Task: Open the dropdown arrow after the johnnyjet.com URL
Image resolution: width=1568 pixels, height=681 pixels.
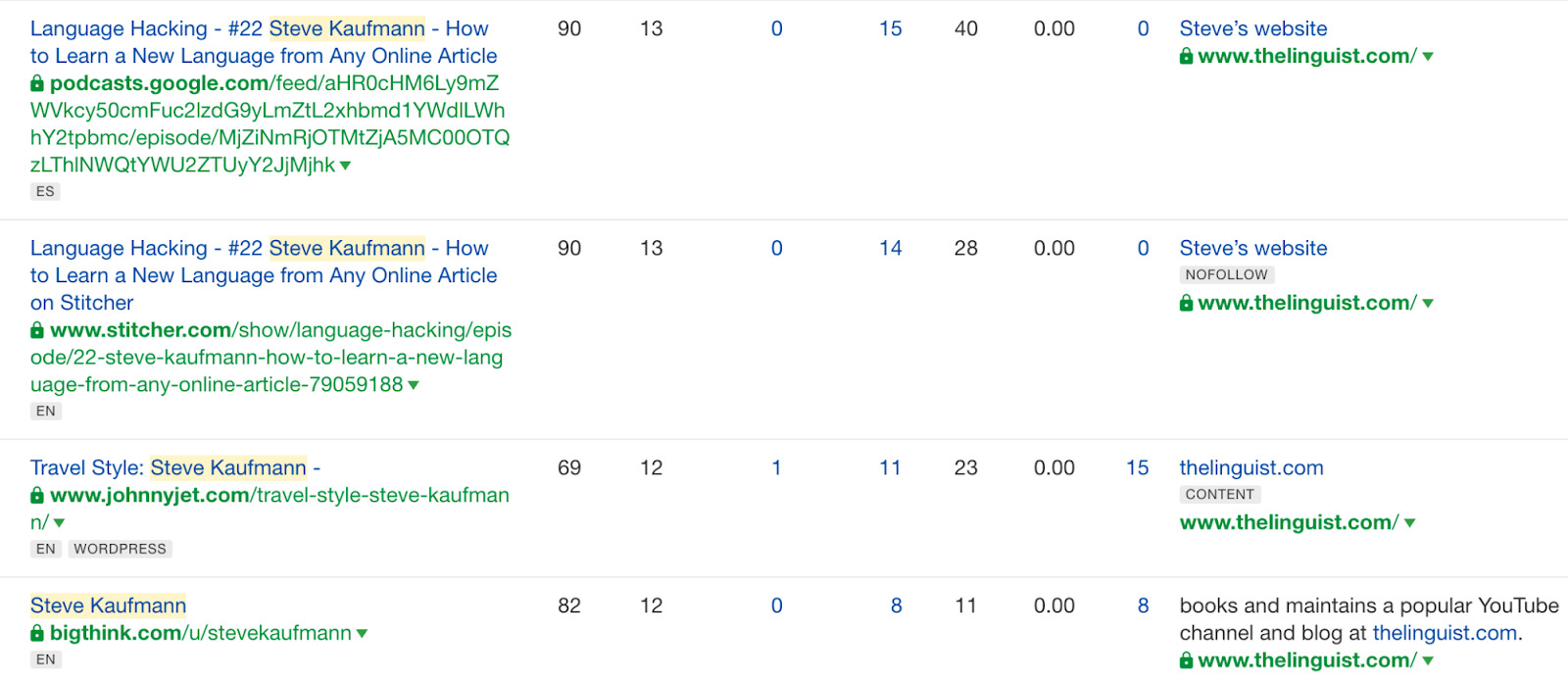Action: click(59, 524)
